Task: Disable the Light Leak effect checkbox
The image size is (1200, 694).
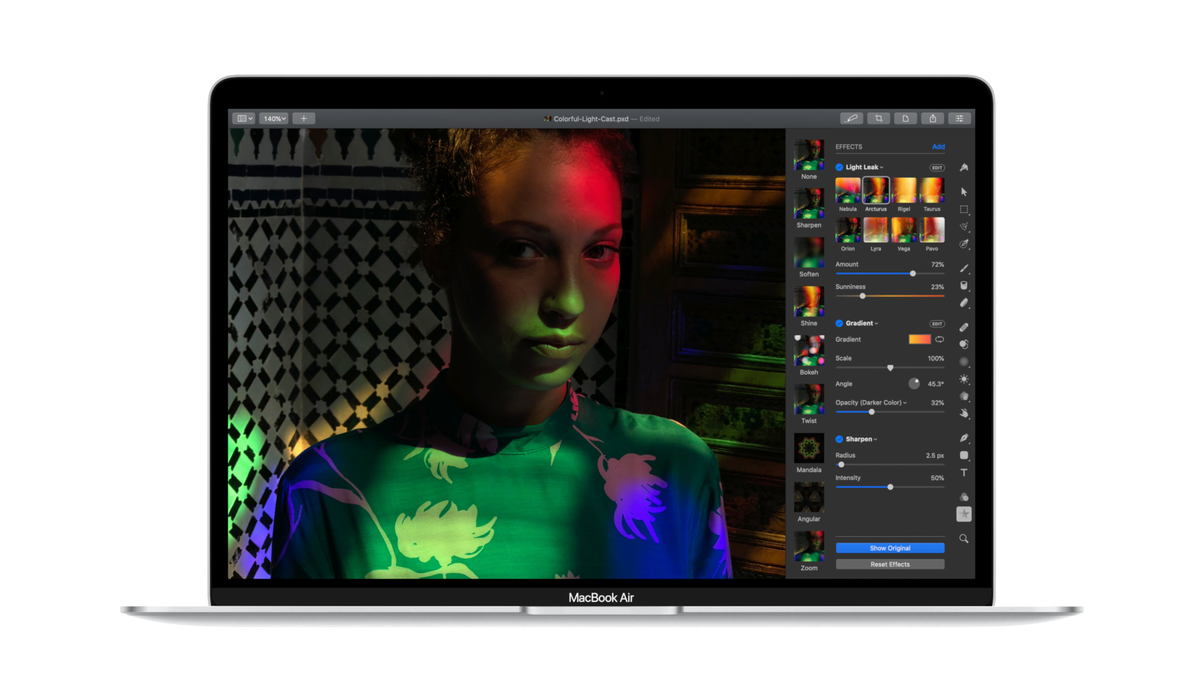Action: point(839,167)
